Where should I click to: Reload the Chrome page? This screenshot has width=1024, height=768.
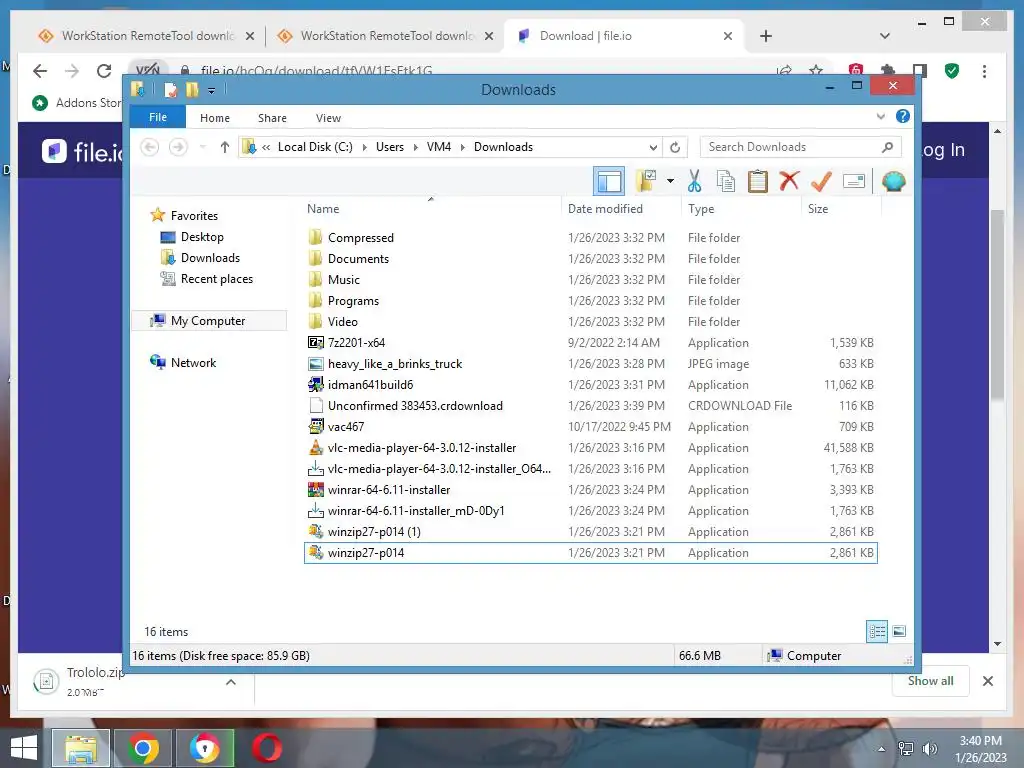pos(104,71)
